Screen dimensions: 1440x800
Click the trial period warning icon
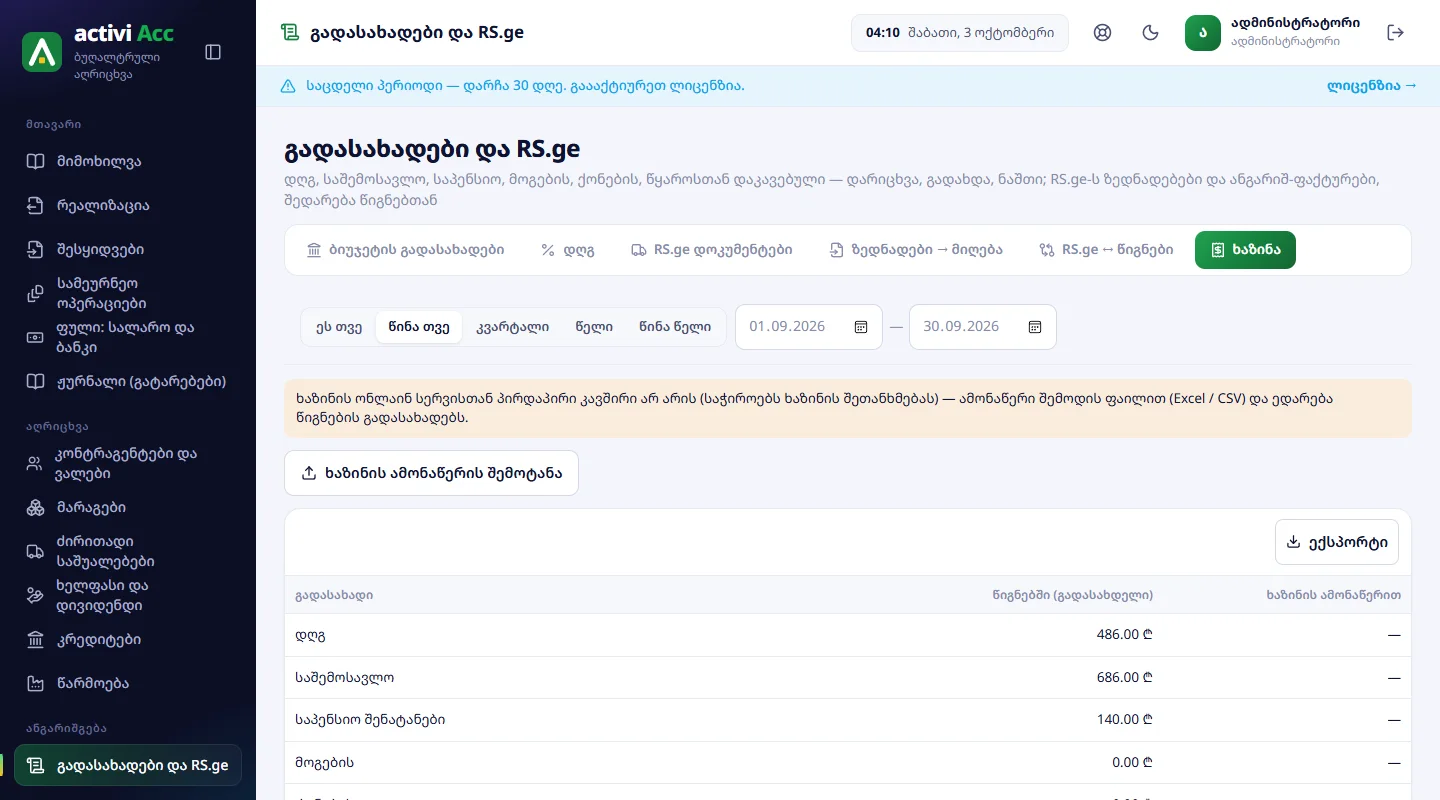click(288, 86)
